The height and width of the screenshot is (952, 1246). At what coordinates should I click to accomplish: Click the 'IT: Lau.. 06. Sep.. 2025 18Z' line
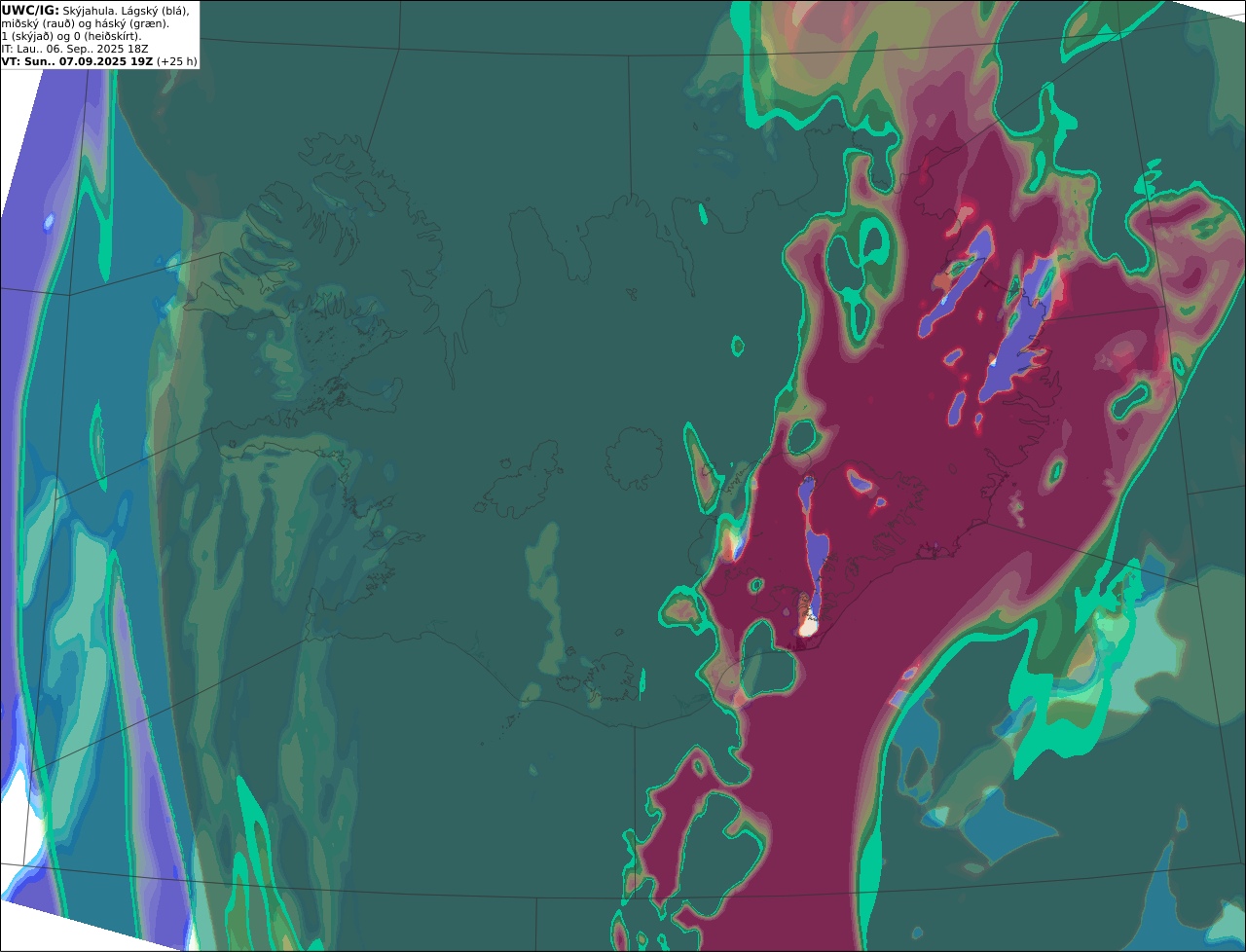(x=75, y=48)
